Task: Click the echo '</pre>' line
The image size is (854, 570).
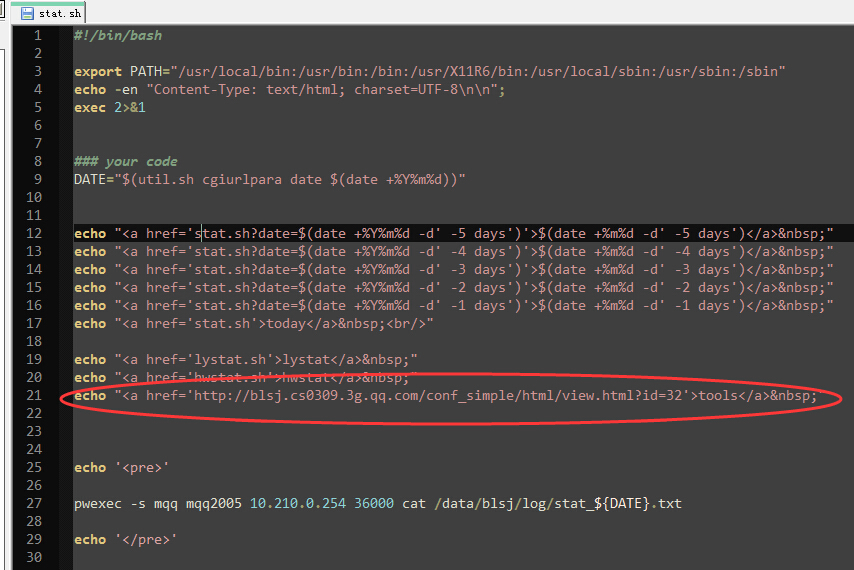Action: (x=126, y=538)
